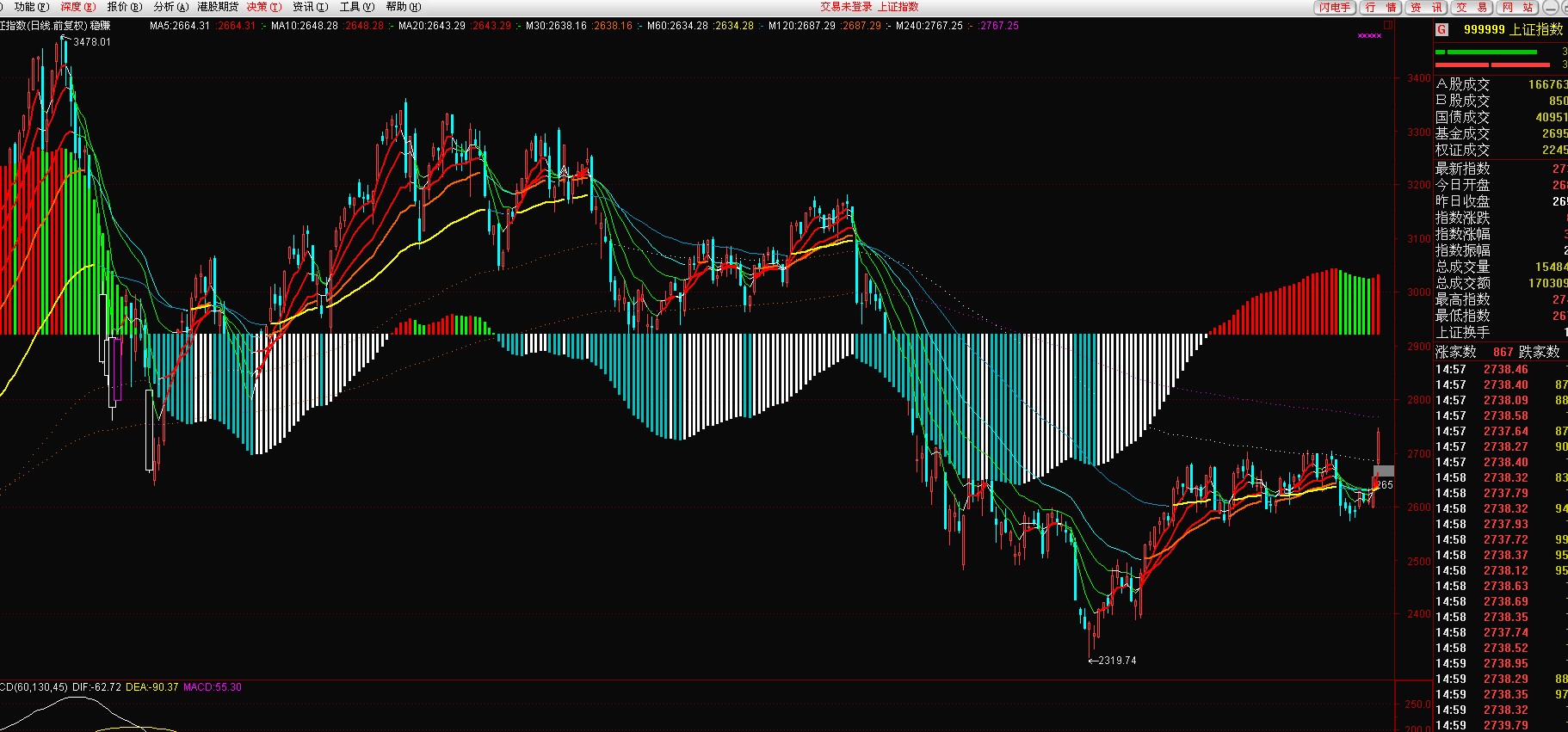Click the 2739.79 tick at 14:59

point(1506,725)
